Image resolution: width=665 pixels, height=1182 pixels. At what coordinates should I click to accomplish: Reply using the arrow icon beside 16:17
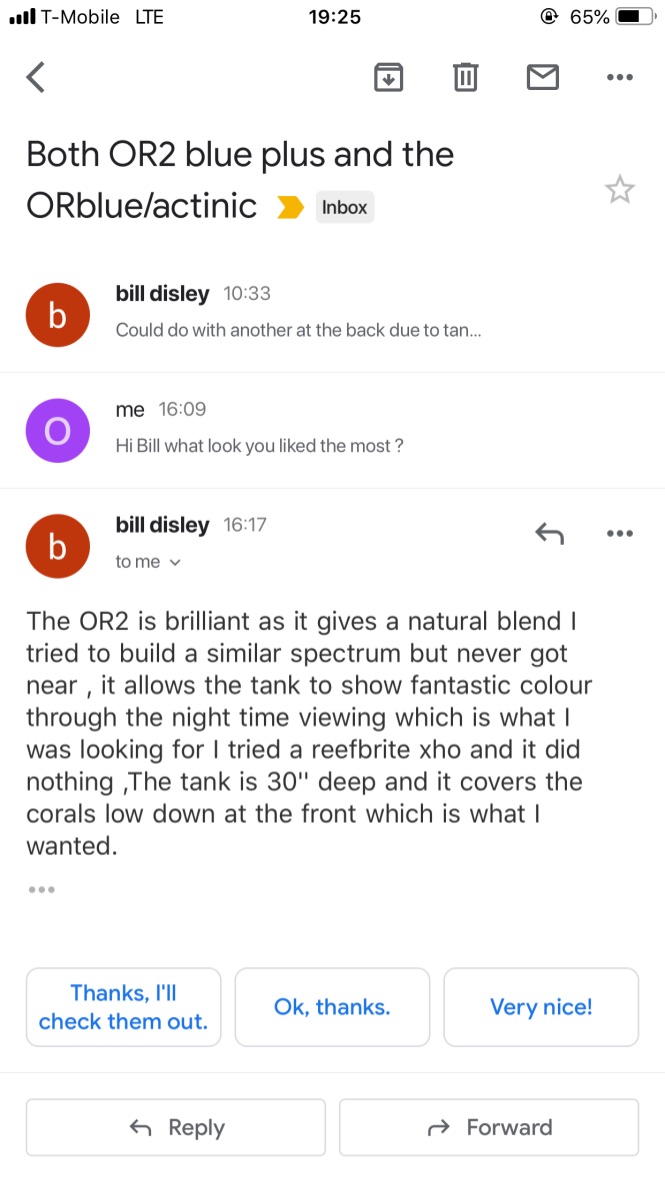[x=550, y=534]
